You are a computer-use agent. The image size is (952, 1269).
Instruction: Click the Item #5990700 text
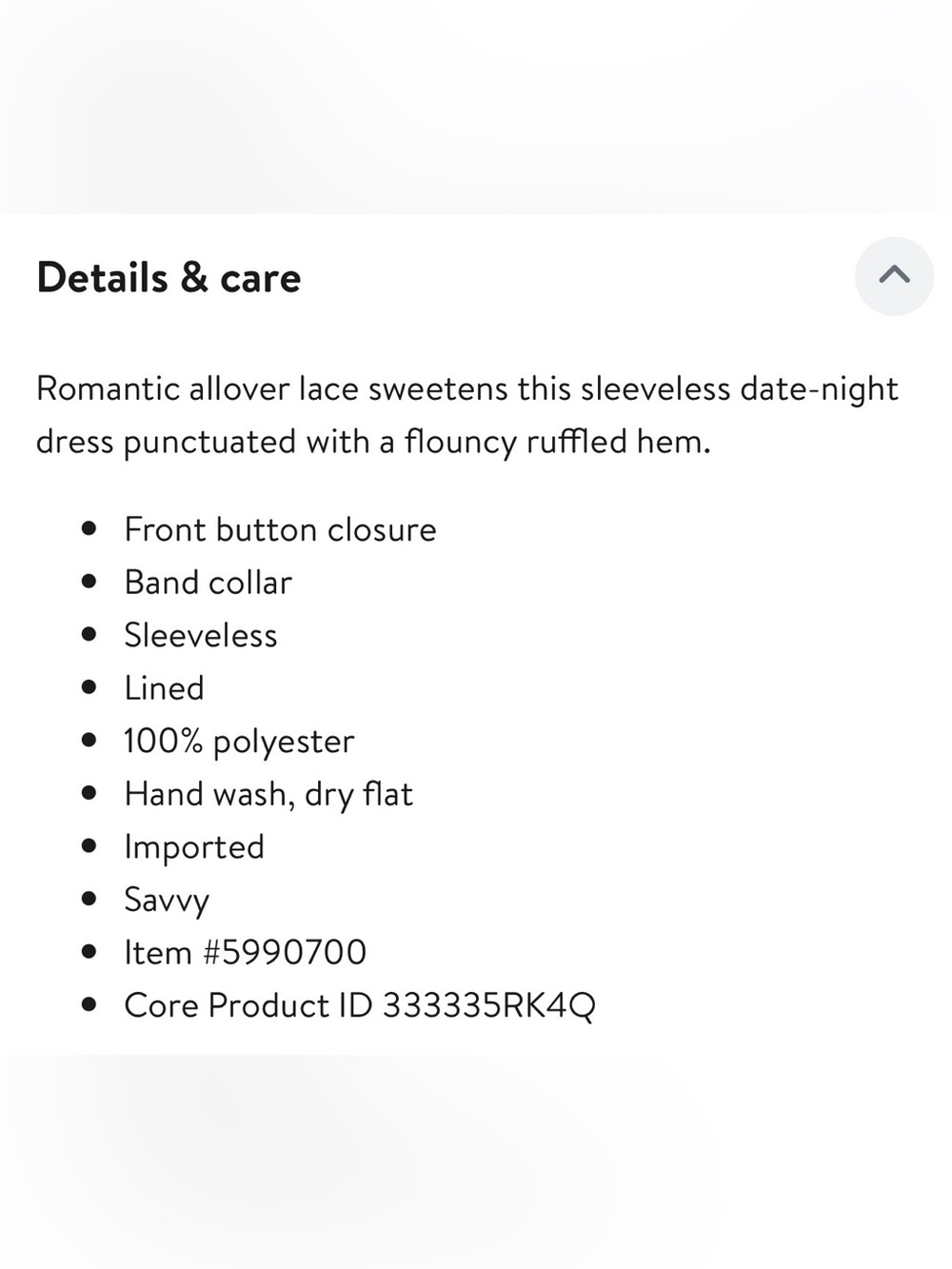245,952
